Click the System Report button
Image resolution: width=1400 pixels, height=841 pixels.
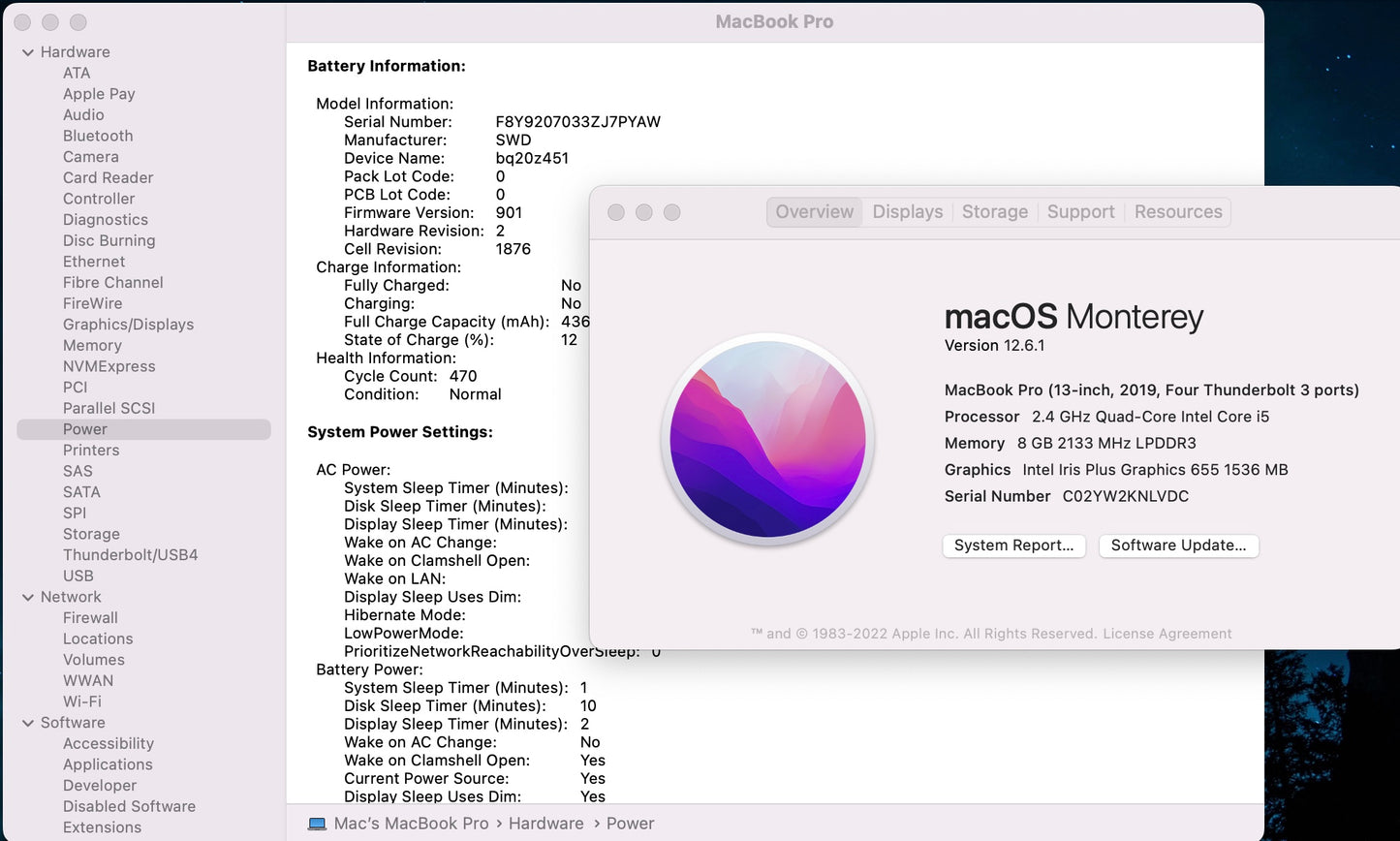(1013, 545)
